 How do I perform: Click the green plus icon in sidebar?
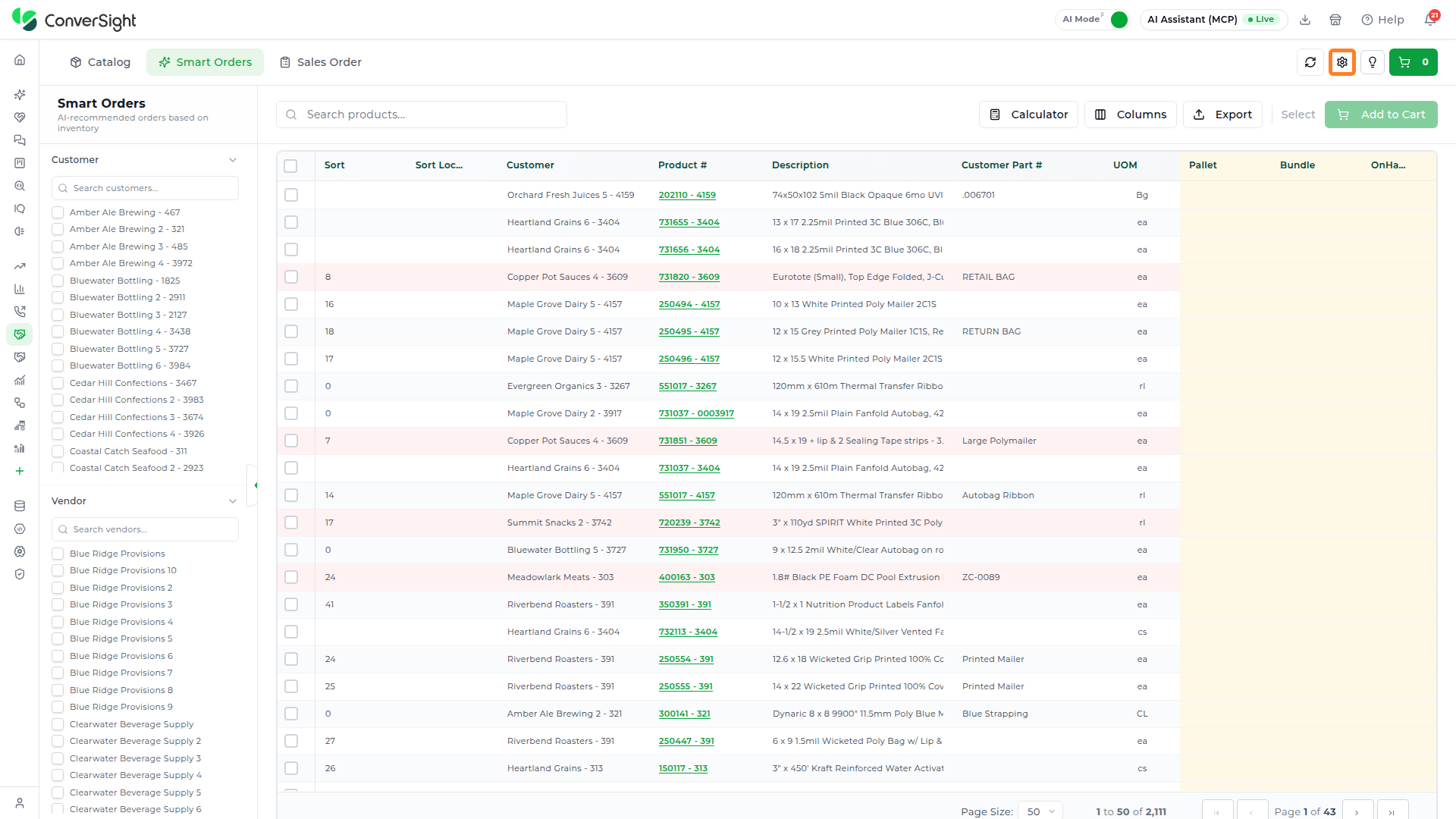click(20, 471)
